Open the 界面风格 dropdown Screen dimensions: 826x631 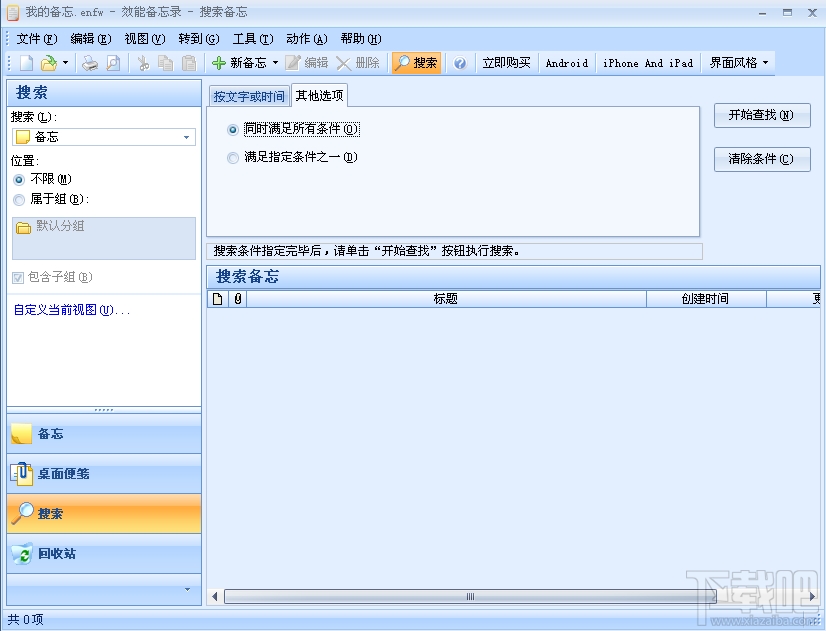(x=738, y=63)
